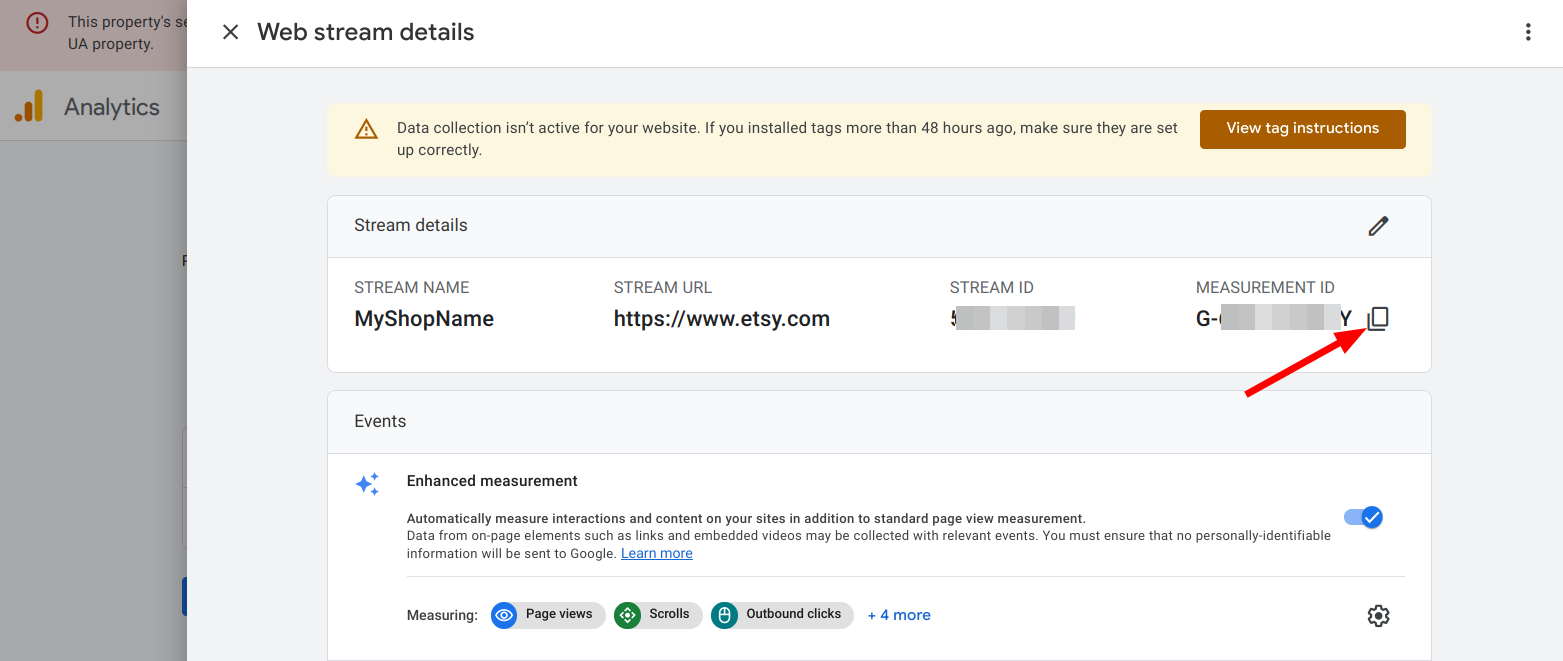Open the Learn more link about data collection
The height and width of the screenshot is (661, 1563).
[656, 552]
